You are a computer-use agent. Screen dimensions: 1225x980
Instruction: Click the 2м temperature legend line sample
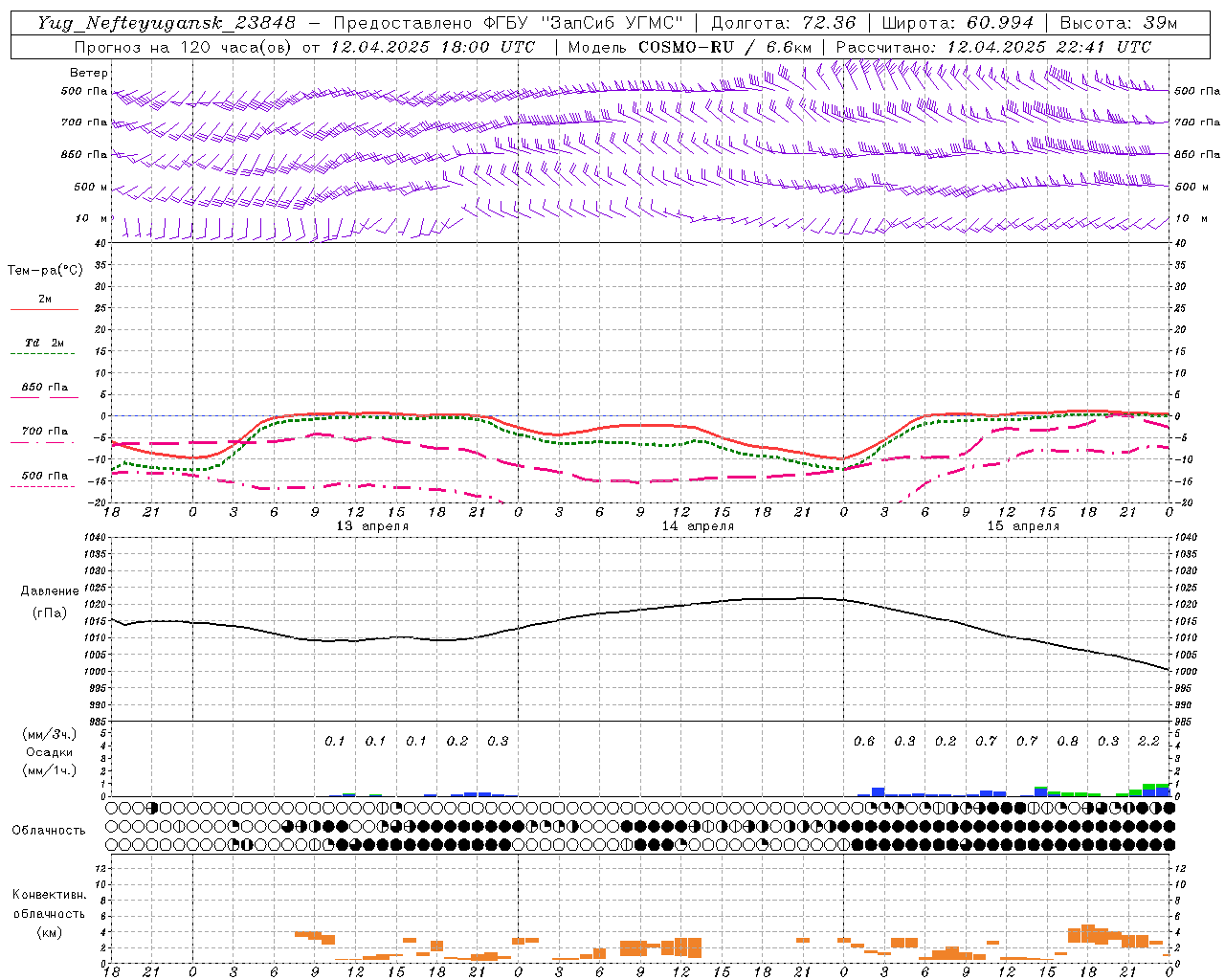(x=44, y=309)
